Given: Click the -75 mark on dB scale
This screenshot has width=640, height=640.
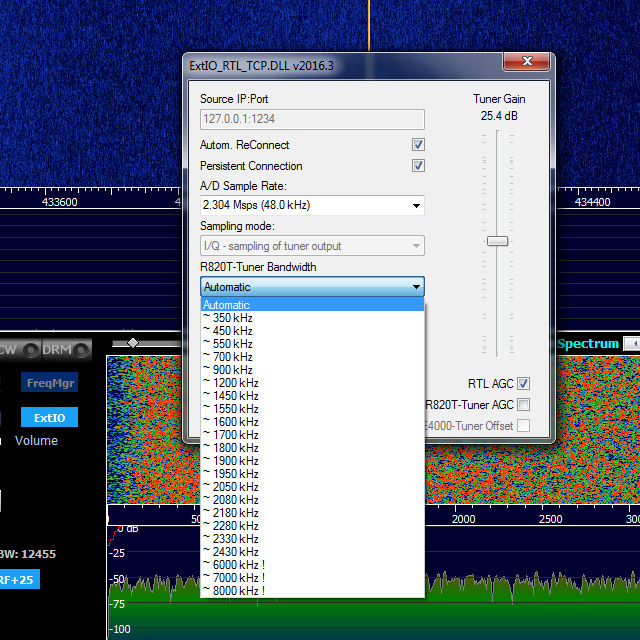Looking at the screenshot, I should (x=117, y=604).
